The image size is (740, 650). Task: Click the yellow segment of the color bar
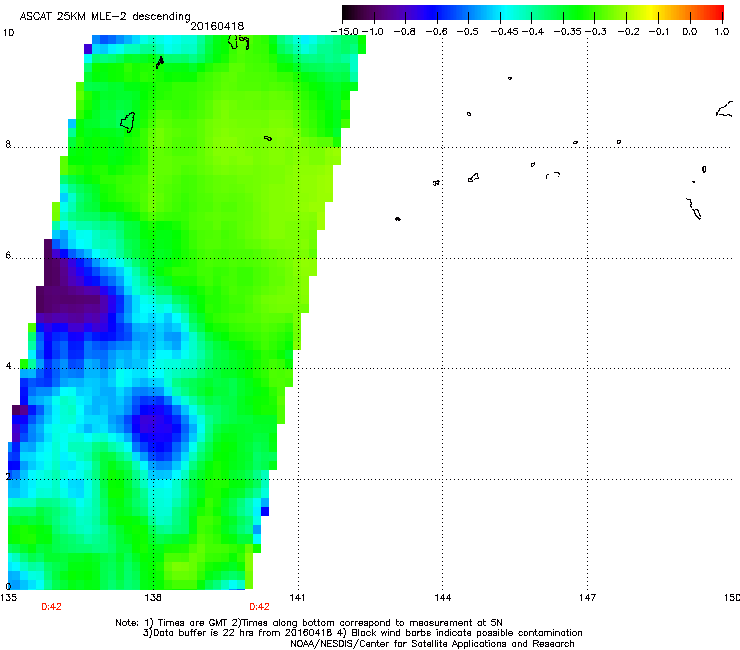(x=653, y=13)
